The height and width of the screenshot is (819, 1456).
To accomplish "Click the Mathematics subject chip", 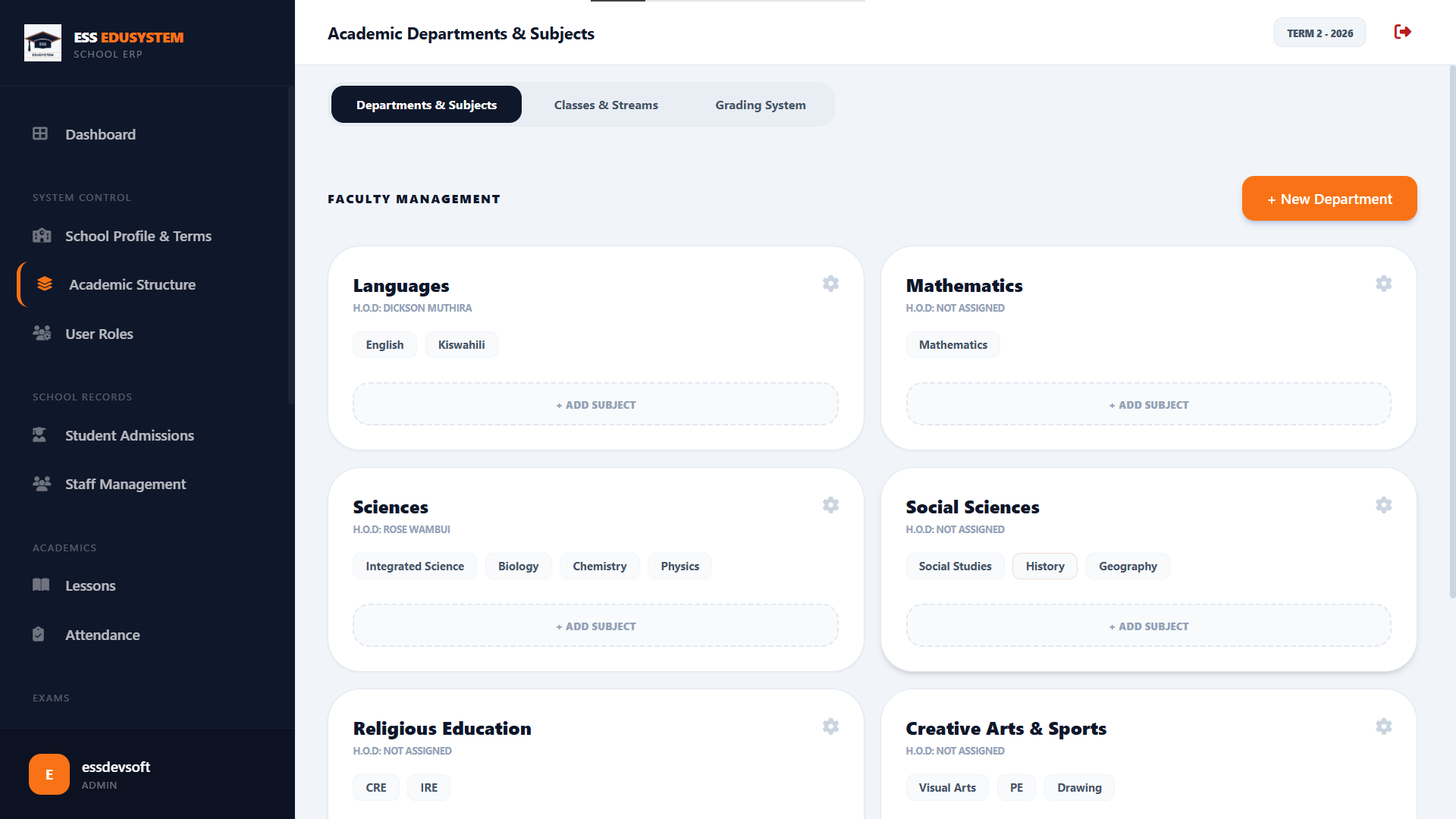I will [x=953, y=344].
